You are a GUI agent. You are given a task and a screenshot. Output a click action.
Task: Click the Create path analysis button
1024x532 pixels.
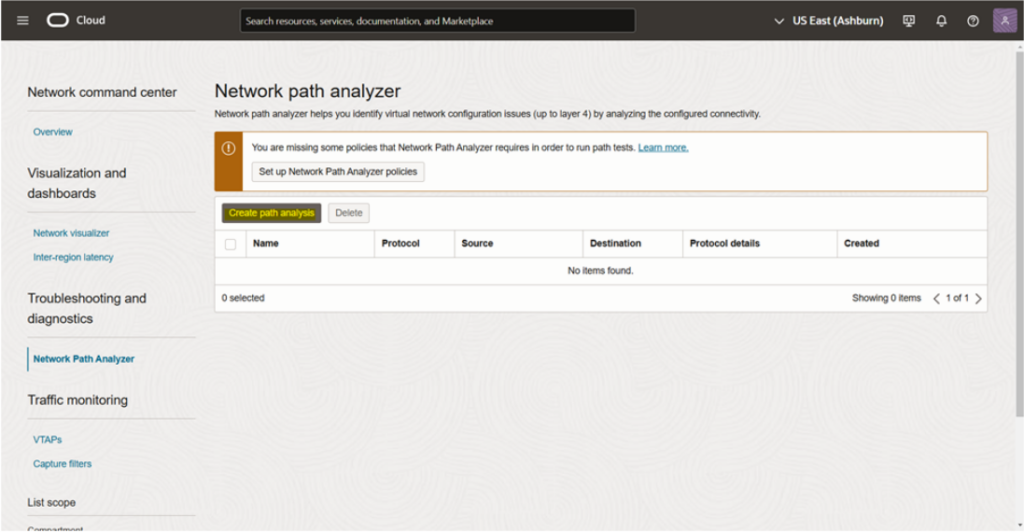[x=271, y=213]
